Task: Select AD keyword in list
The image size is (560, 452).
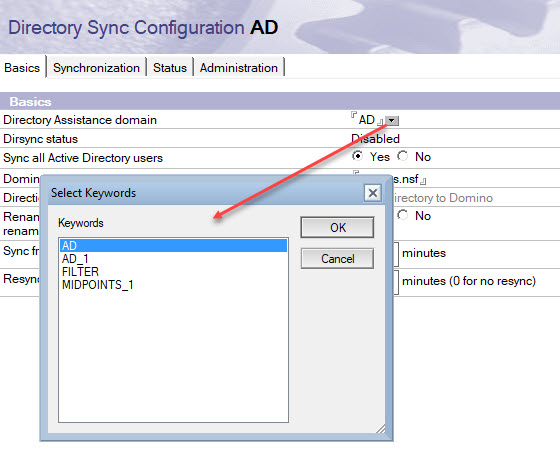Action: [x=173, y=246]
